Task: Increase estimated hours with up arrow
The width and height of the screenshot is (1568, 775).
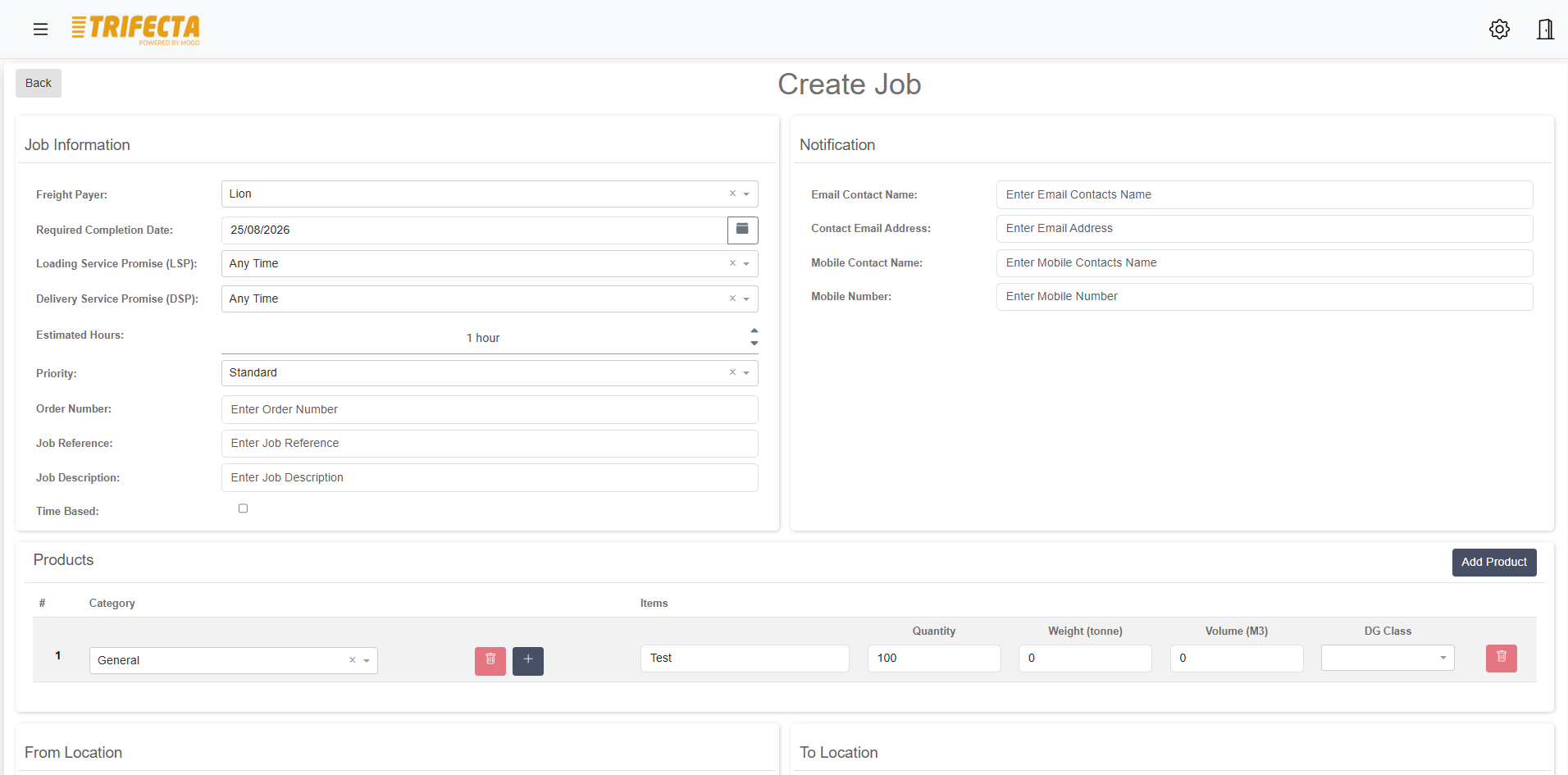Action: 754,331
